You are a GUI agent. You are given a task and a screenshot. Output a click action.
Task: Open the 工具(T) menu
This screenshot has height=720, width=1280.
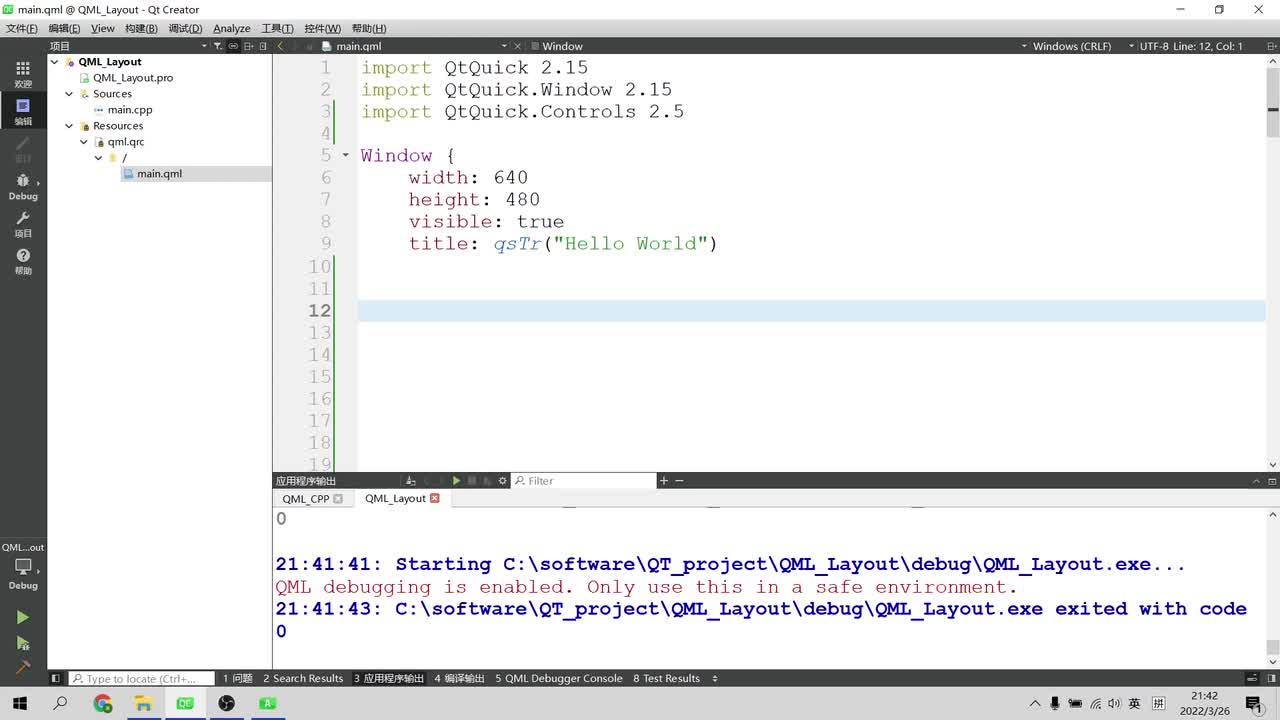pos(277,28)
